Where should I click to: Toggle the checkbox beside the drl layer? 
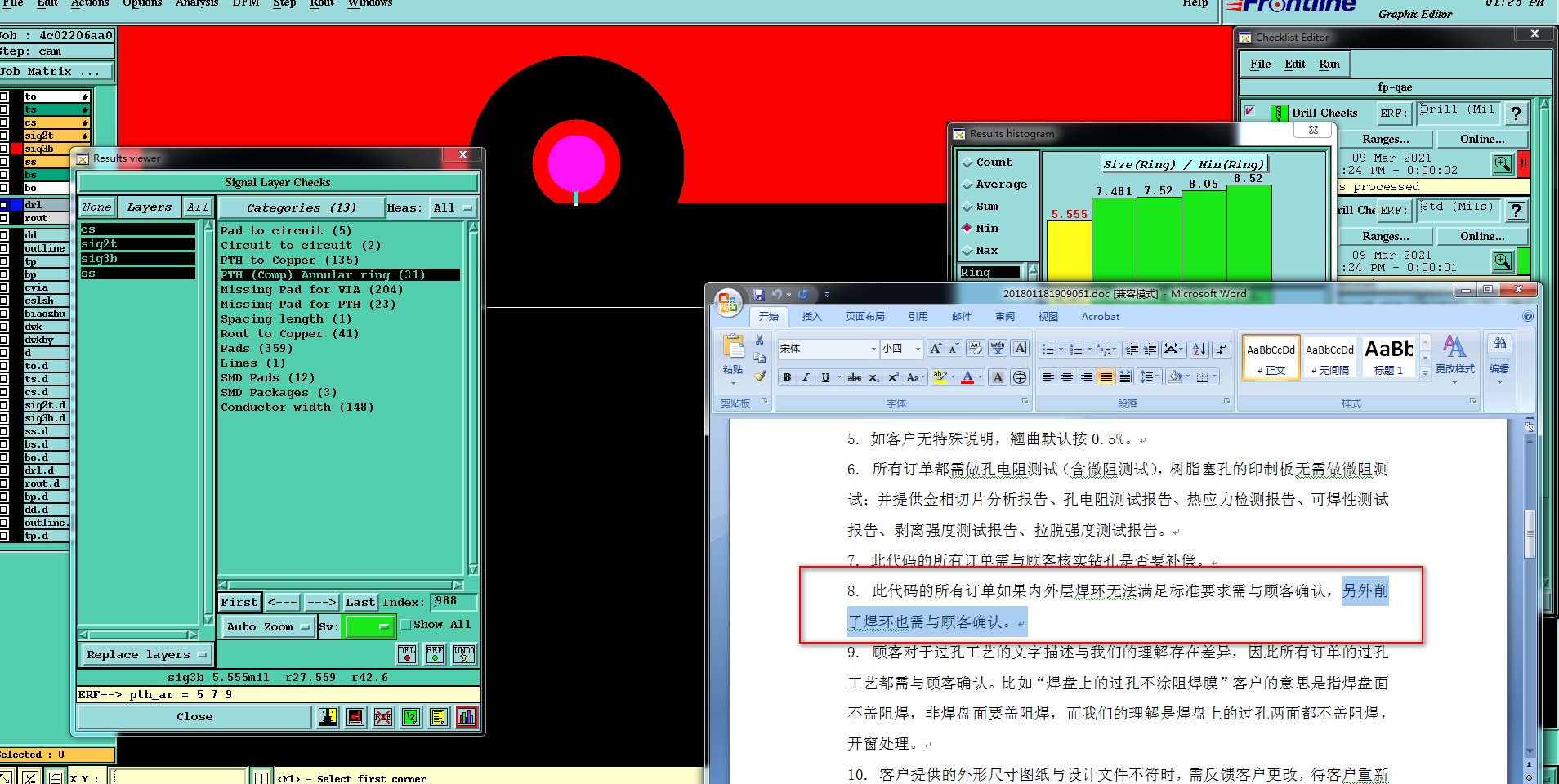click(4, 205)
